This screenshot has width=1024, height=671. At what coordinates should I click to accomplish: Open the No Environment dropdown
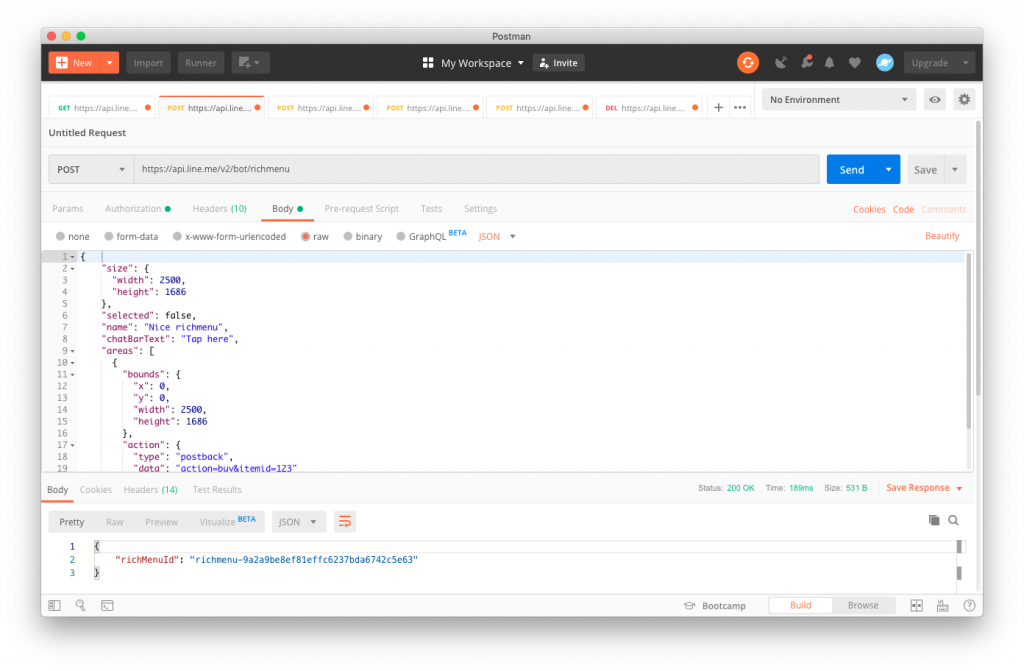coord(839,100)
